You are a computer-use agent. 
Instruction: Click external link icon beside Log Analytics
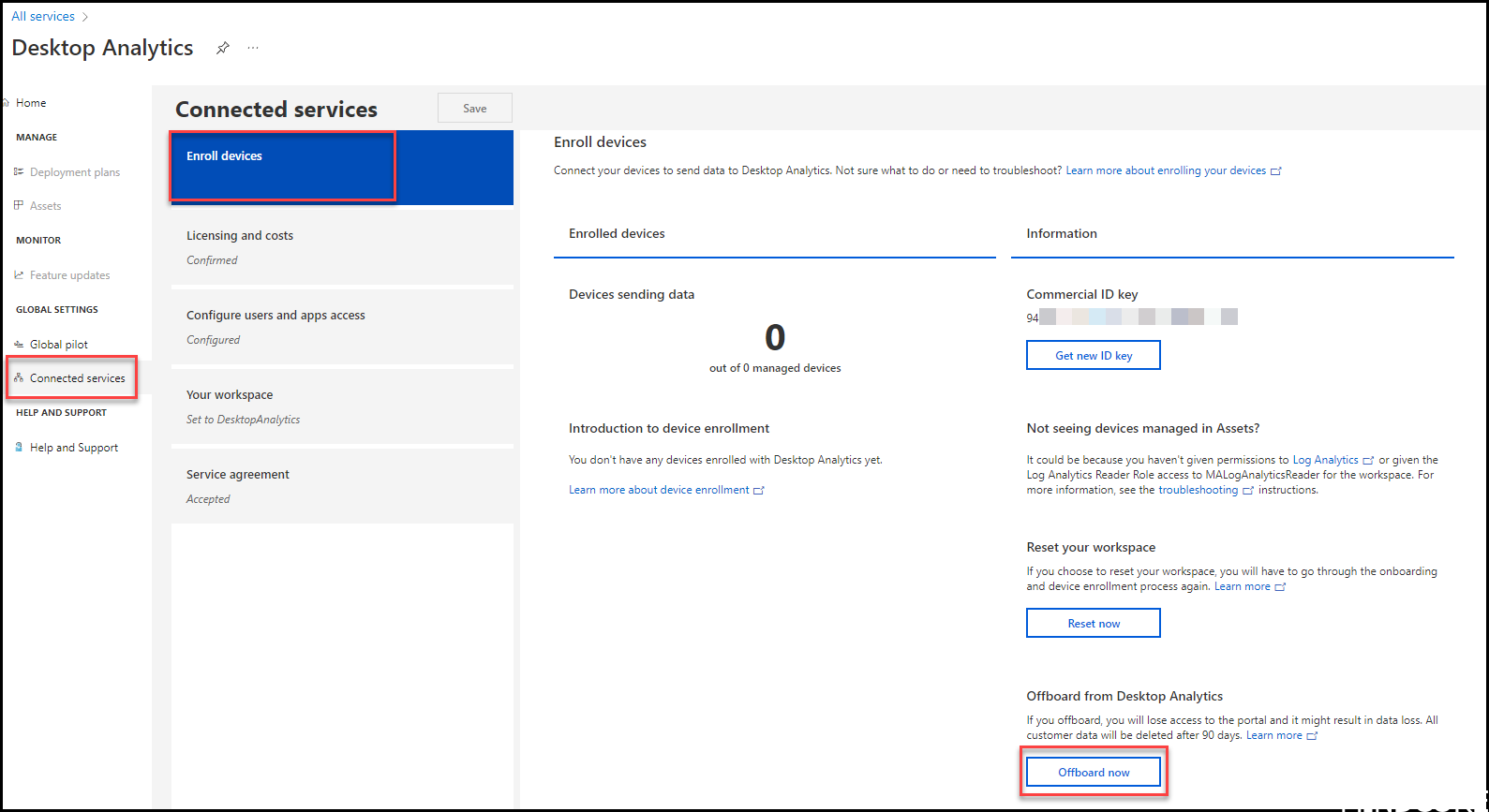[x=1368, y=461]
